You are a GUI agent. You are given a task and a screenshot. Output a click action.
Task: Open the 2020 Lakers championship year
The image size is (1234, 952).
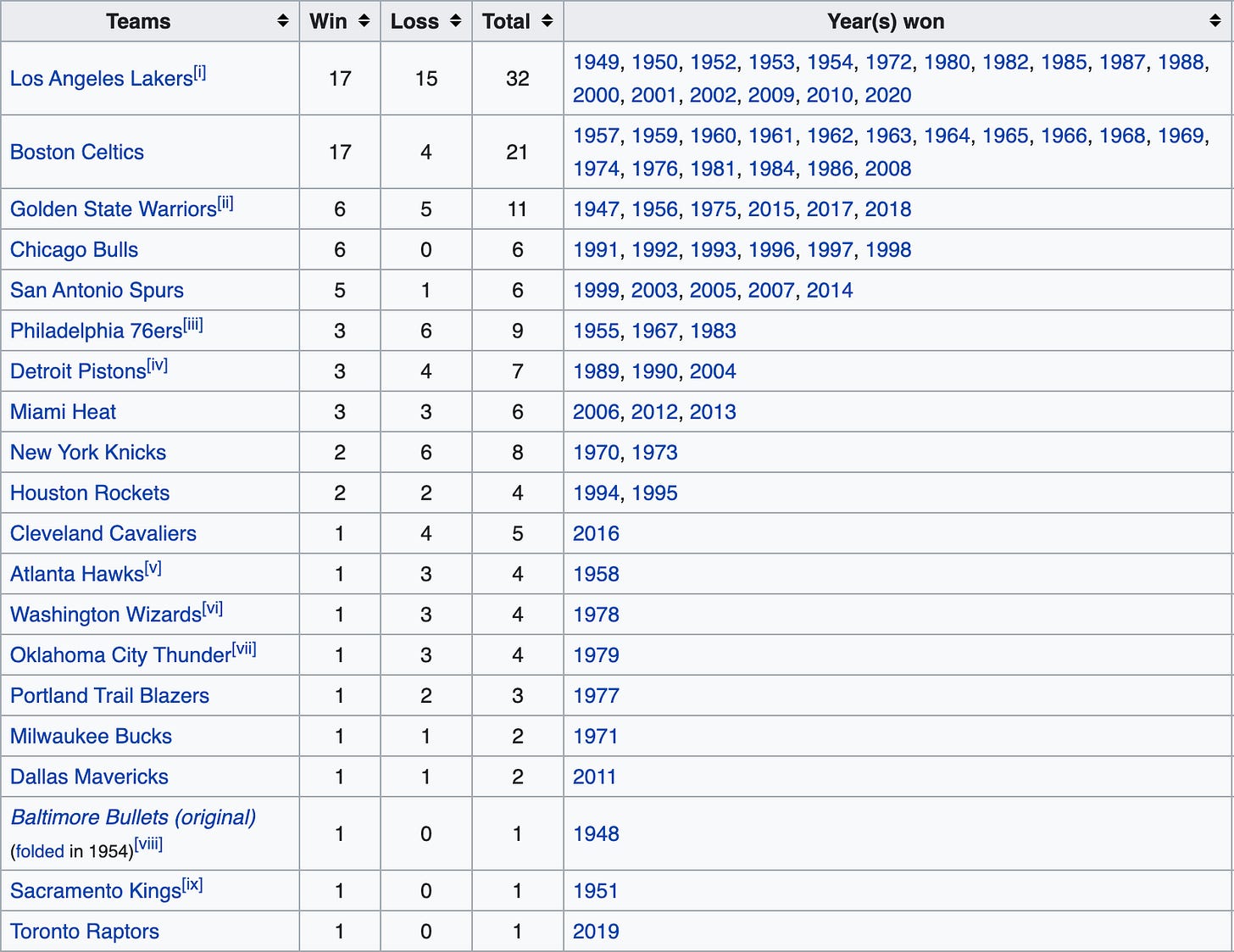(888, 96)
